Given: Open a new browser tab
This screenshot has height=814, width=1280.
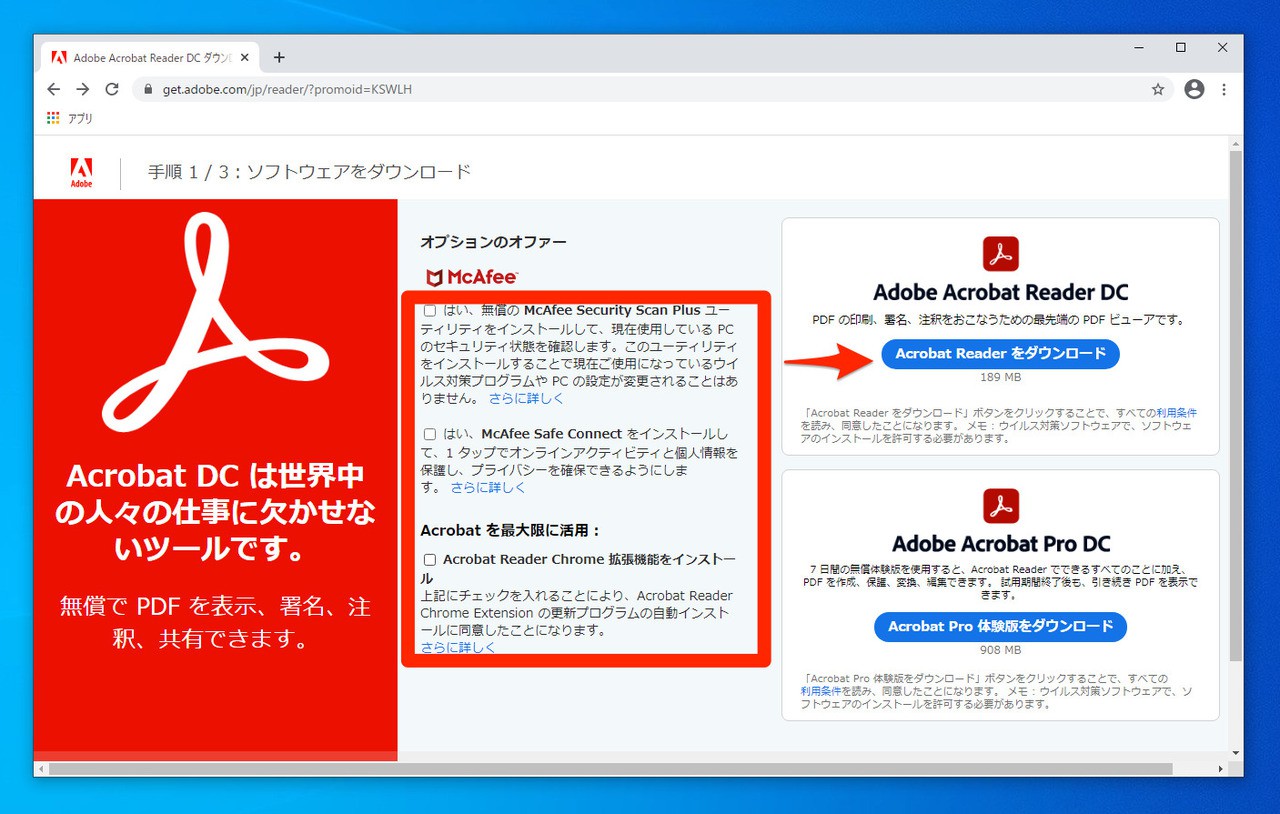Looking at the screenshot, I should pos(279,57).
